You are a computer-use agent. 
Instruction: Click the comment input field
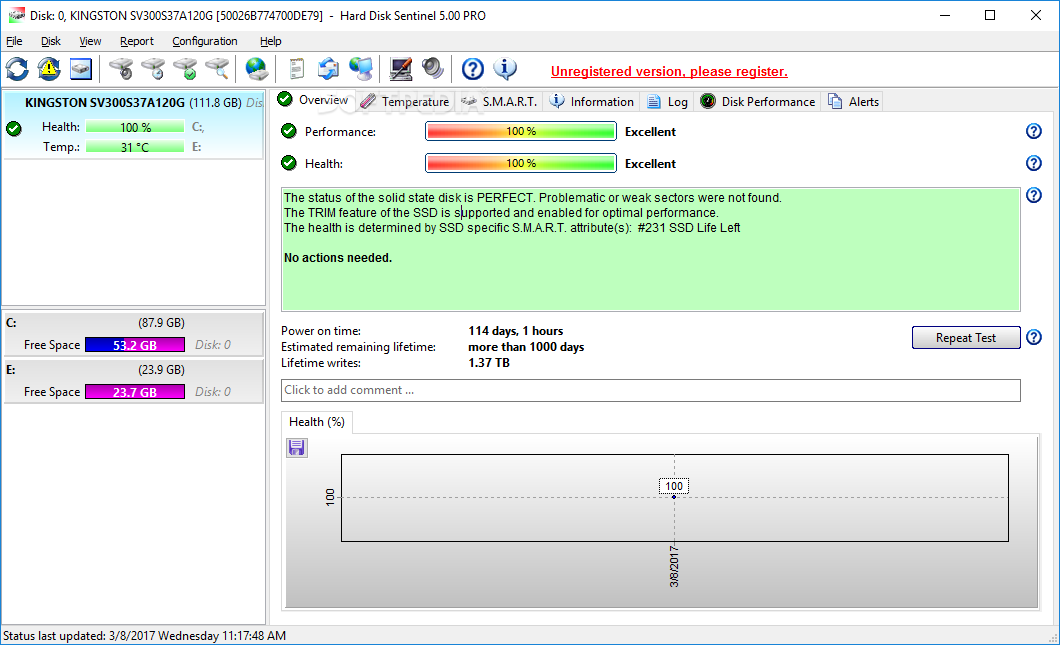click(x=650, y=390)
